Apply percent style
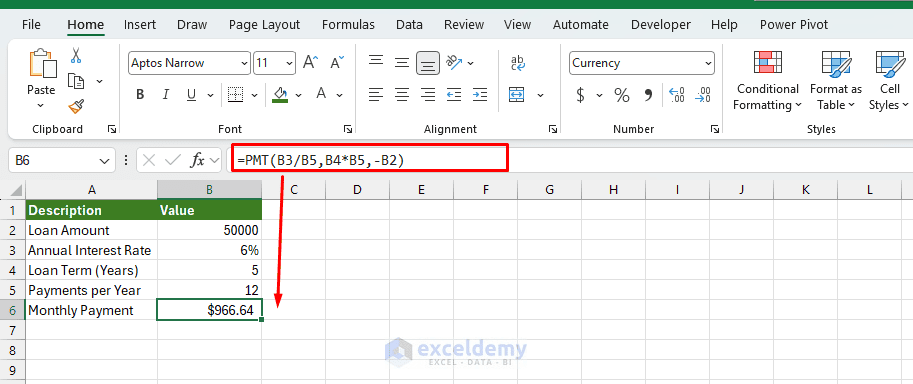Image resolution: width=913 pixels, height=384 pixels. tap(622, 95)
